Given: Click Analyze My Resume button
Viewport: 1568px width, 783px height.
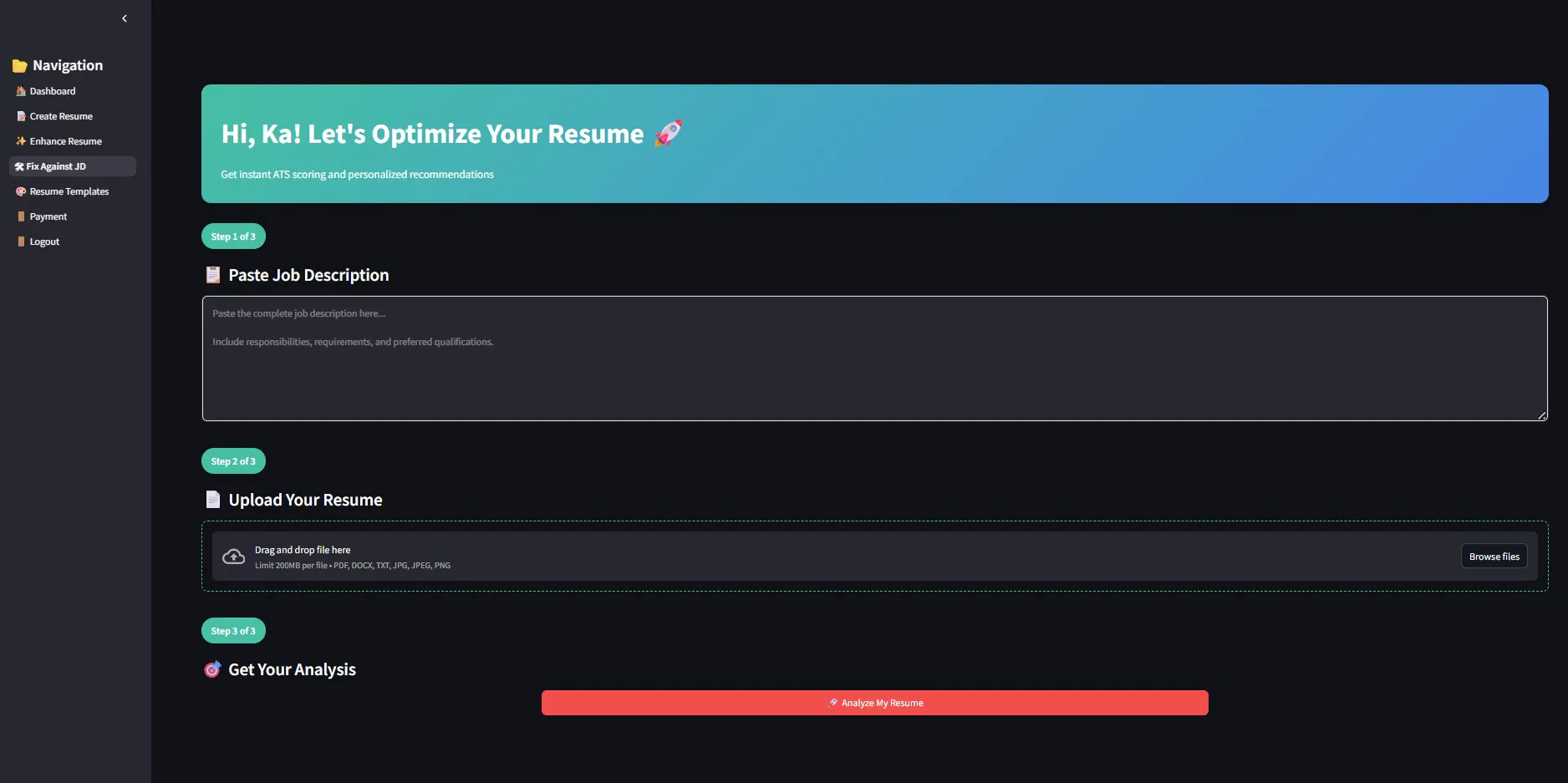Looking at the screenshot, I should pos(874,703).
